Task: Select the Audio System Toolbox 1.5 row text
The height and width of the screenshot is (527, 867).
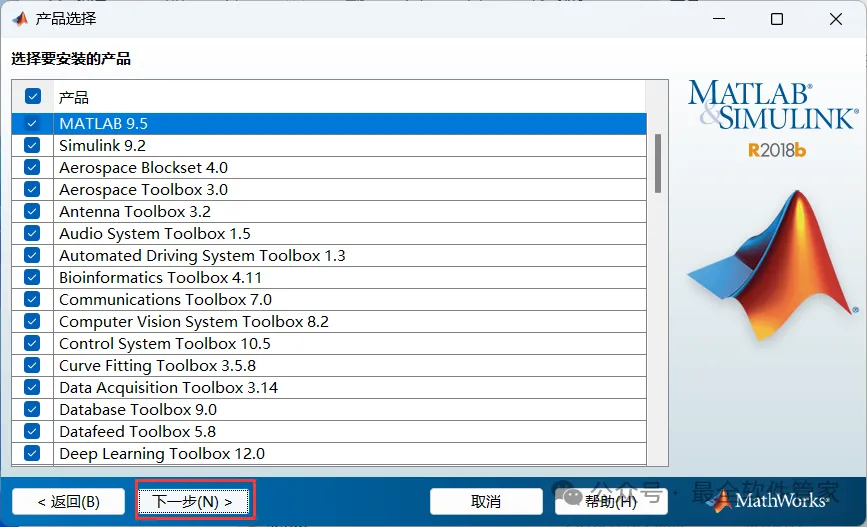Action: [155, 233]
